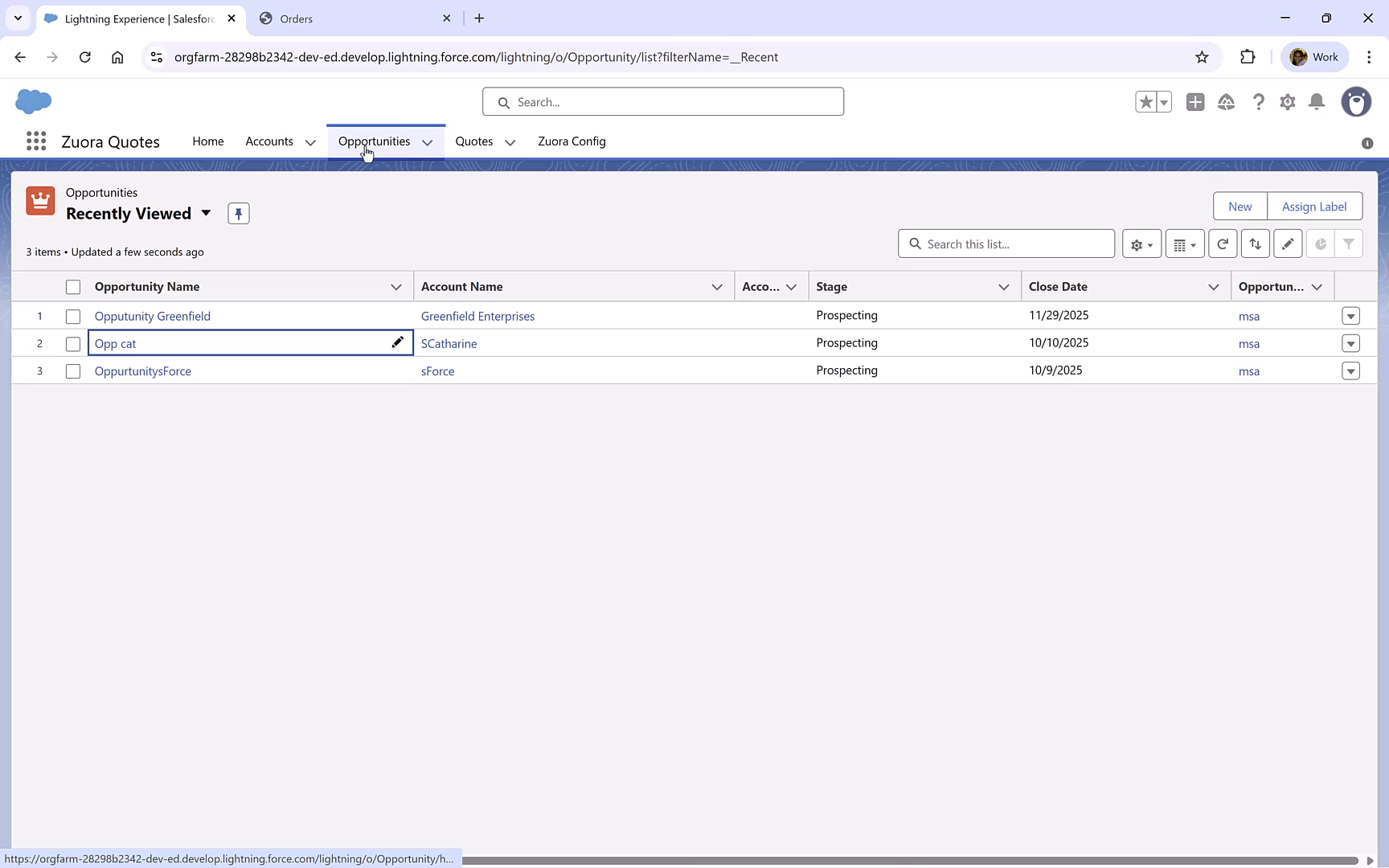Screen dimensions: 1389x868
Task: Open the Greenfield Enterprises account link
Action: tap(477, 316)
